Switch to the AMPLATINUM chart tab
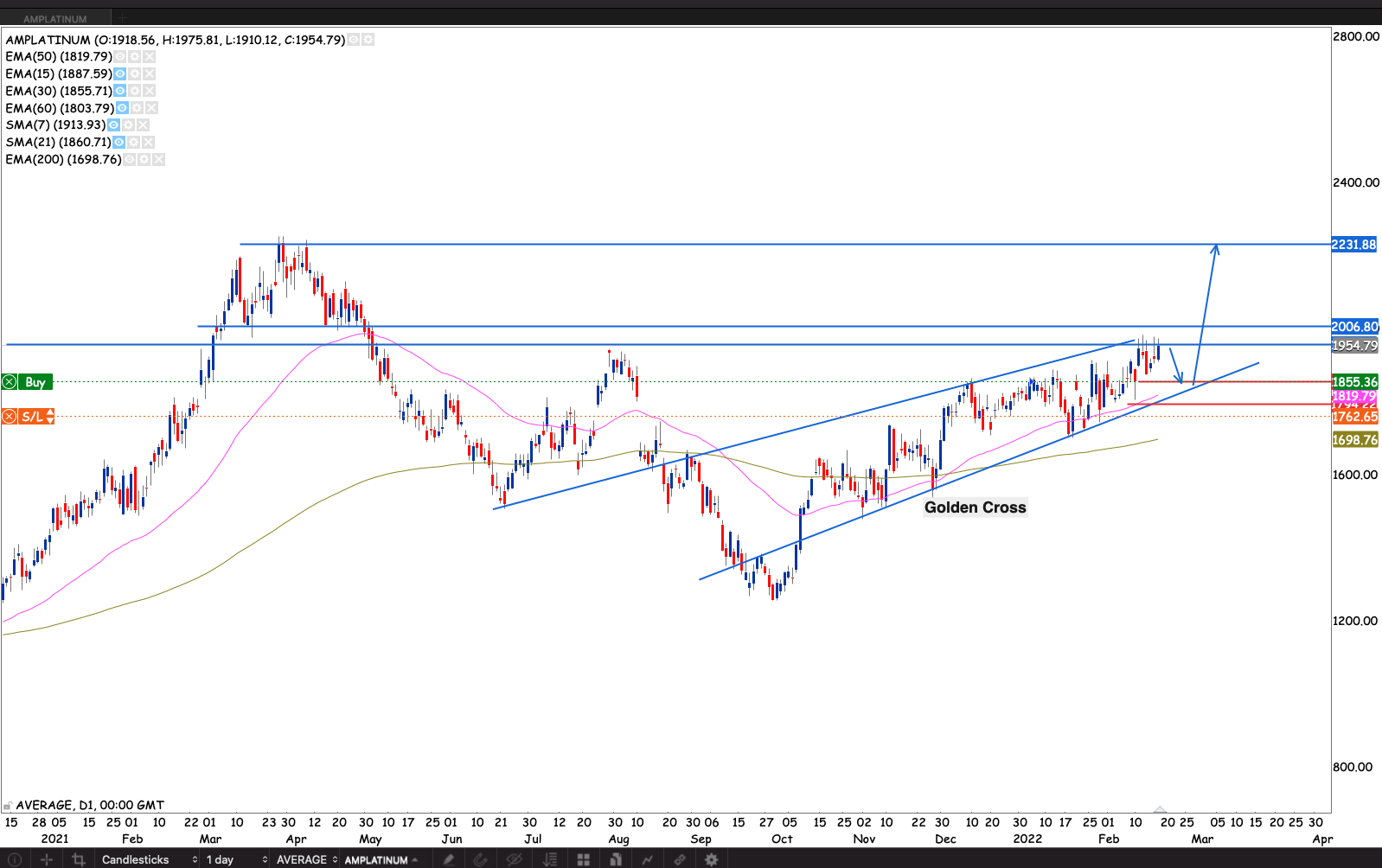The height and width of the screenshot is (868, 1382). click(55, 18)
